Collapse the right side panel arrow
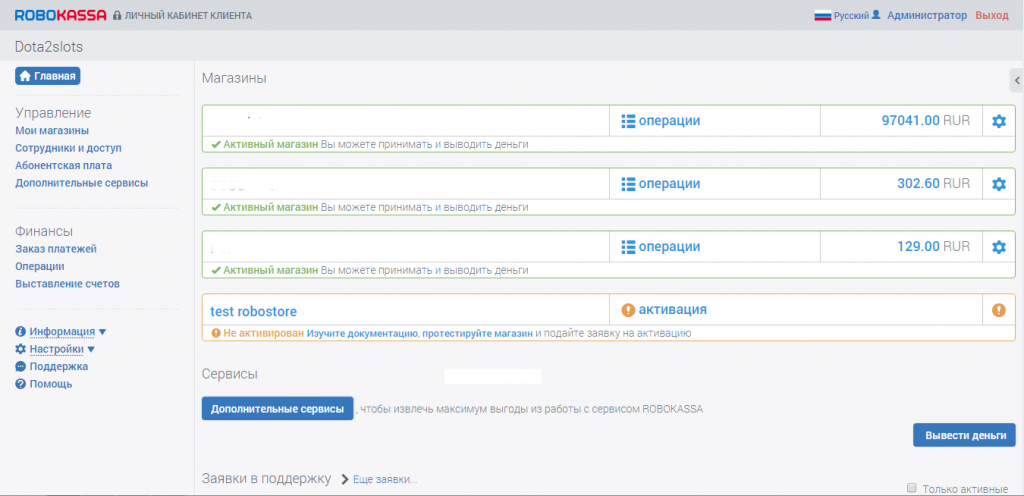1024x496 pixels. [1017, 81]
